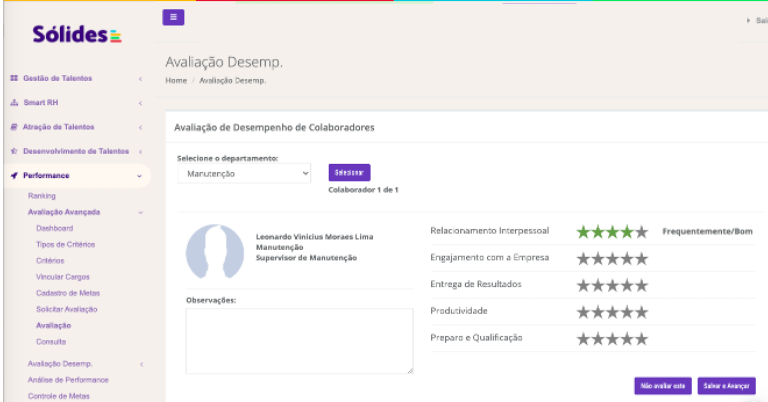The height and width of the screenshot is (402, 768).
Task: Select Avaliação in the sidebar submenu
Action: [53, 325]
